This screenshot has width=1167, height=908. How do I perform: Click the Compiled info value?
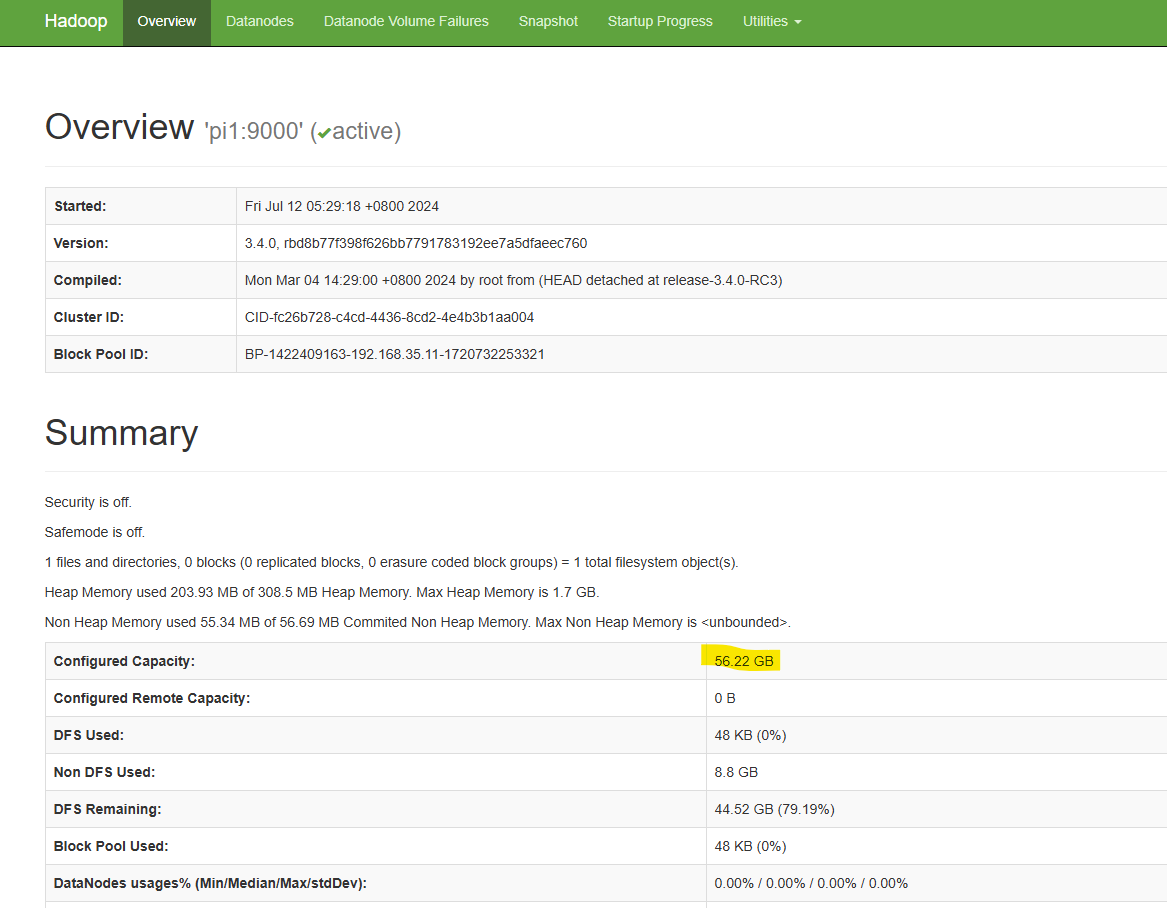click(x=514, y=281)
